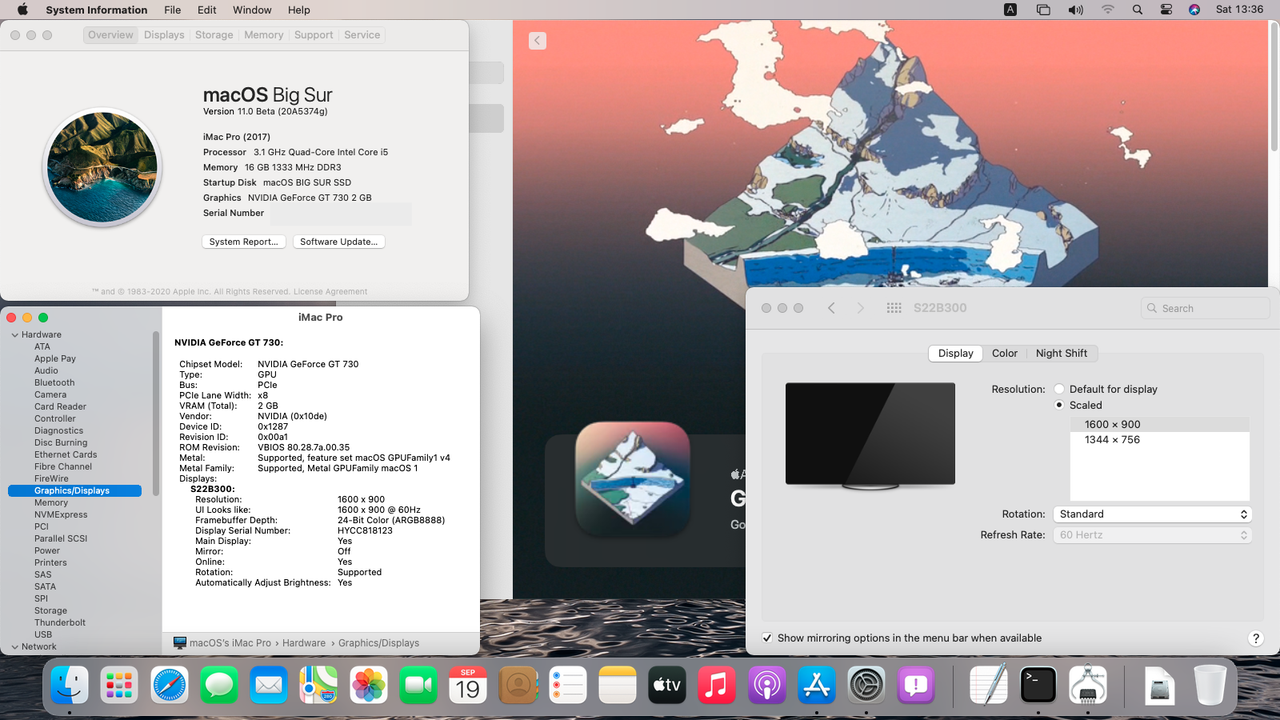Open Apple TV app in Dock
This screenshot has height=720, width=1280.
pos(667,685)
